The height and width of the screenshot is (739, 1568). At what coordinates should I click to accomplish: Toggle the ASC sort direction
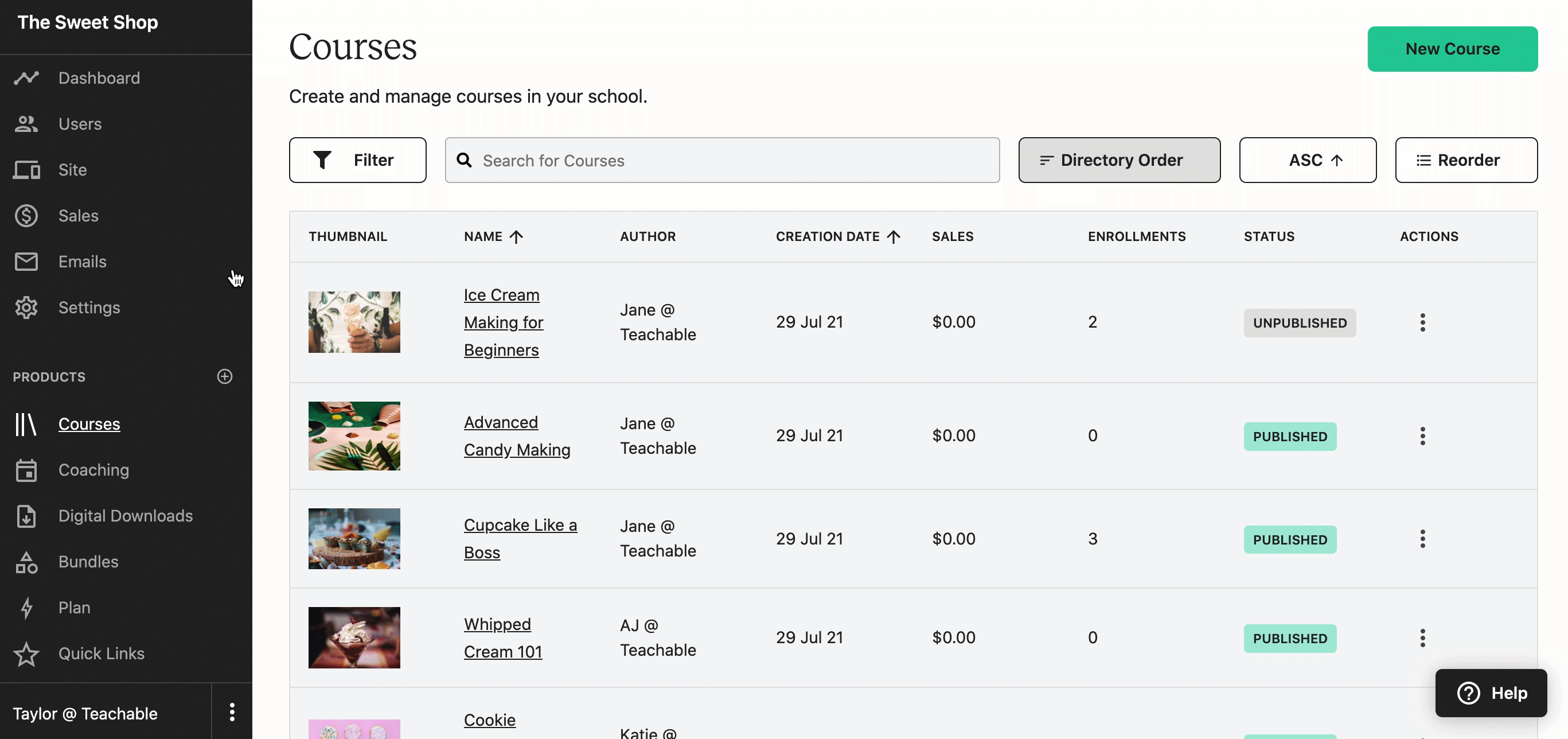[x=1308, y=160]
